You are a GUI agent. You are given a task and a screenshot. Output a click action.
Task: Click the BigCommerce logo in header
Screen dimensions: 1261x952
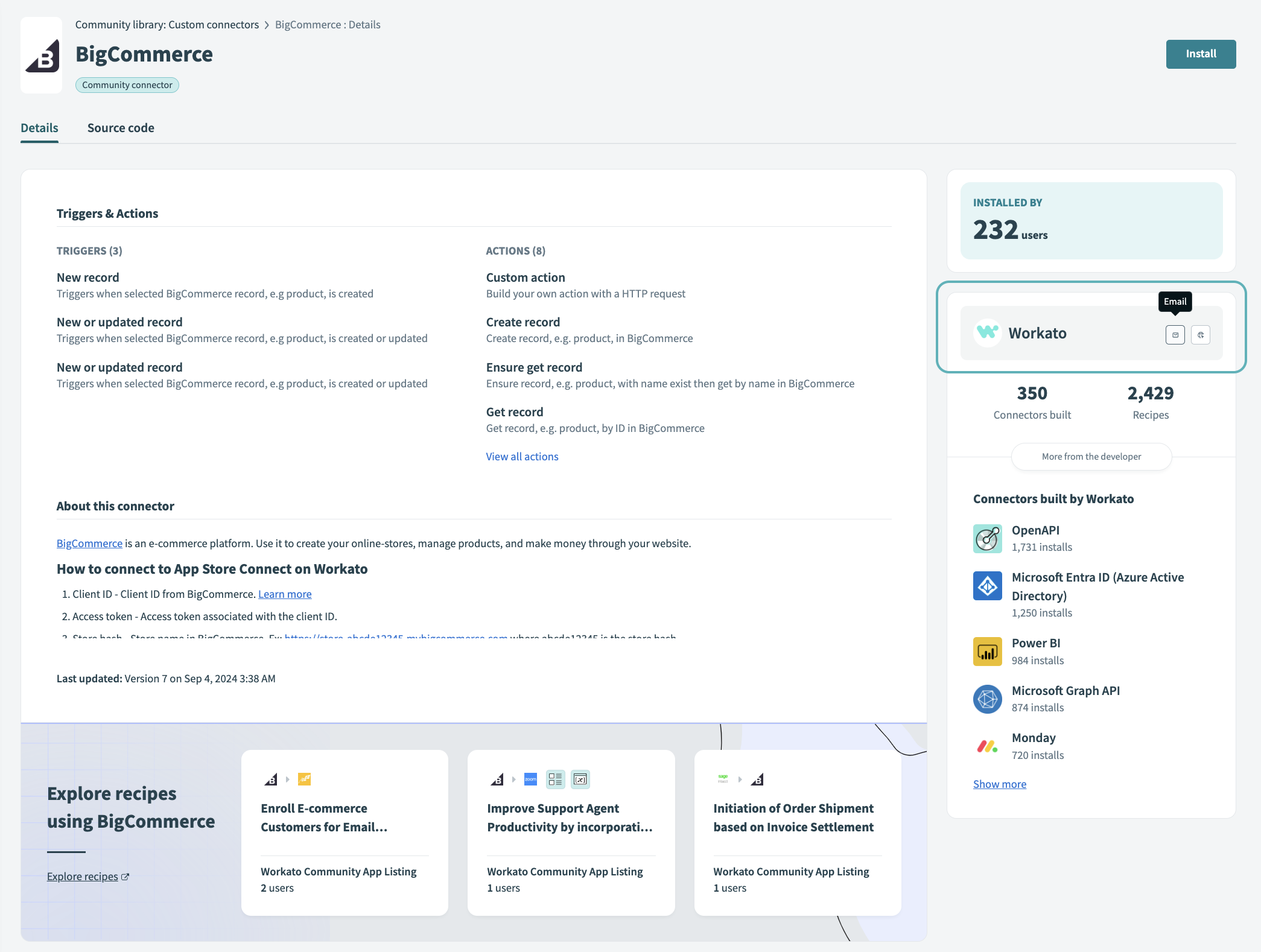pos(42,56)
